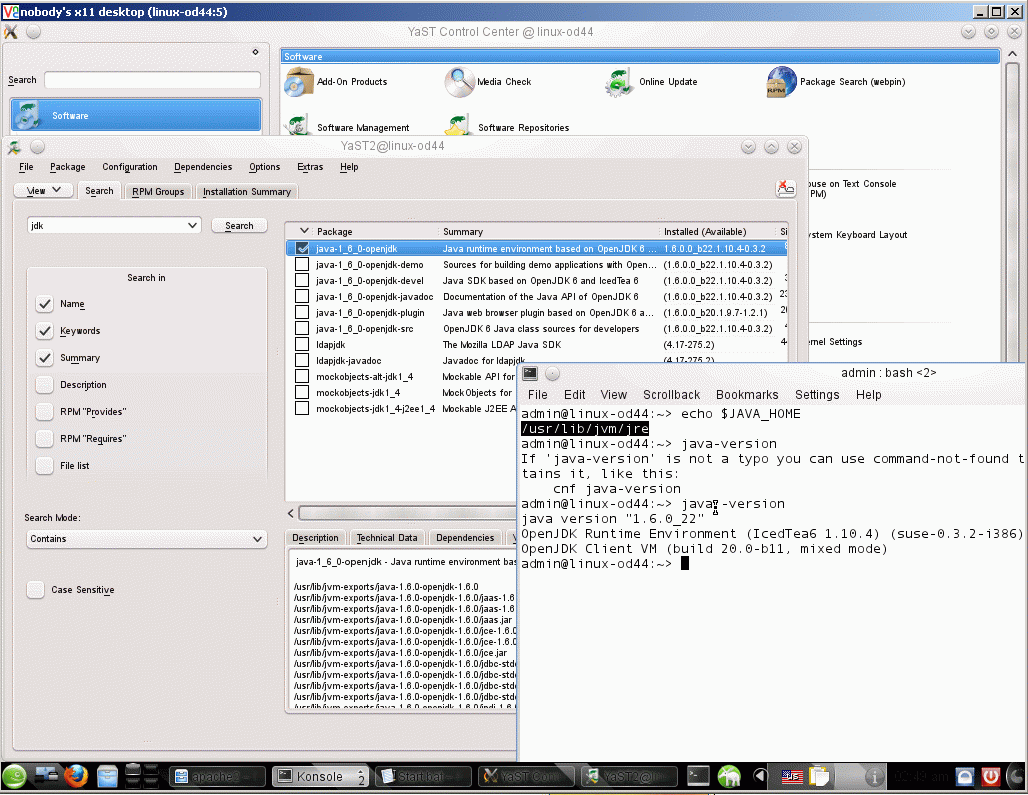Click the red X icon at right of tabs
The width and height of the screenshot is (1028, 795).
pos(785,189)
